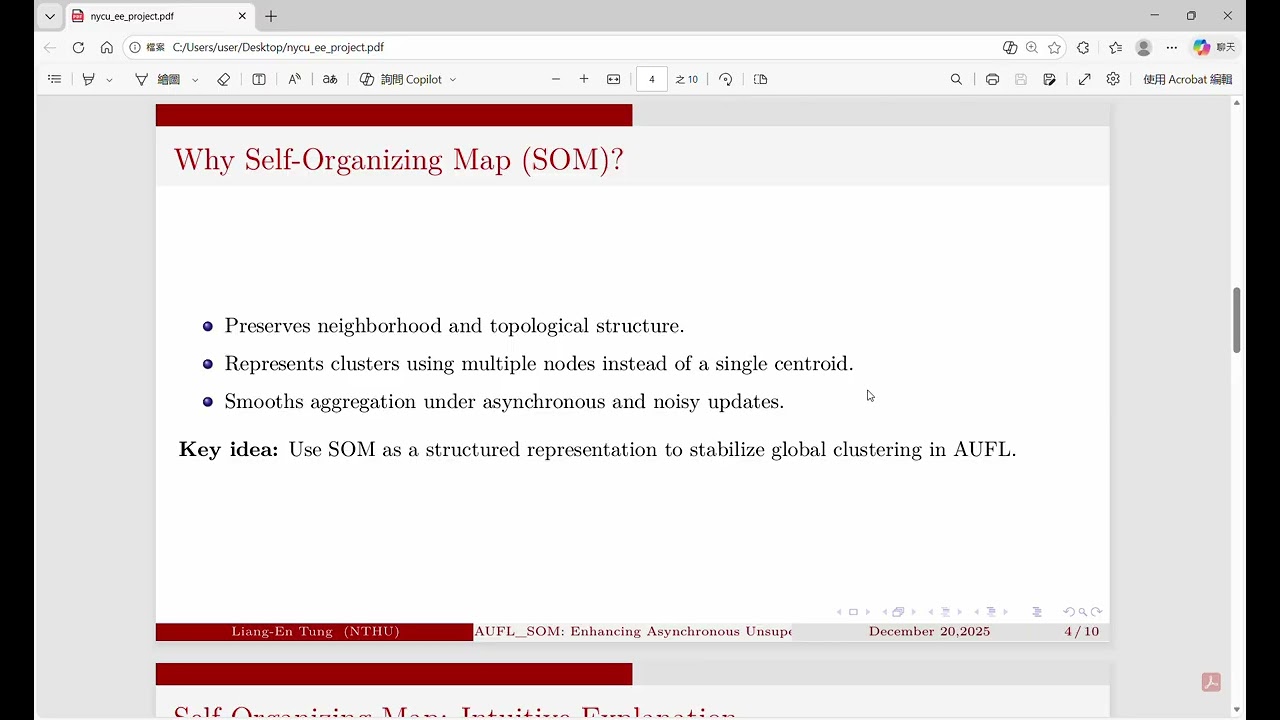Expand the 詢問 Copilot dropdown arrow
Screen dimensions: 1280x720
453,79
